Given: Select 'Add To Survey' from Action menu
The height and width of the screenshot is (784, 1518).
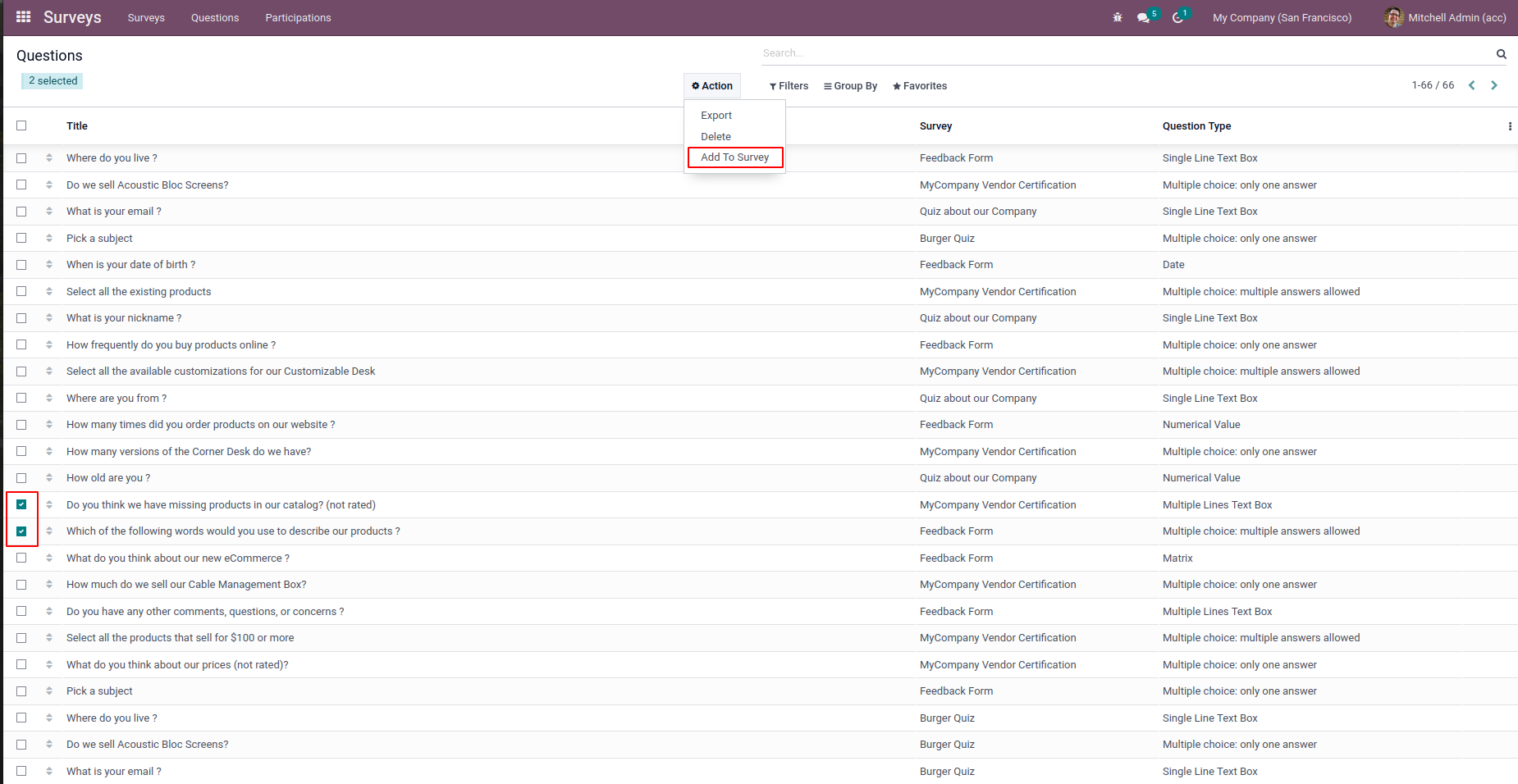Looking at the screenshot, I should click(735, 157).
